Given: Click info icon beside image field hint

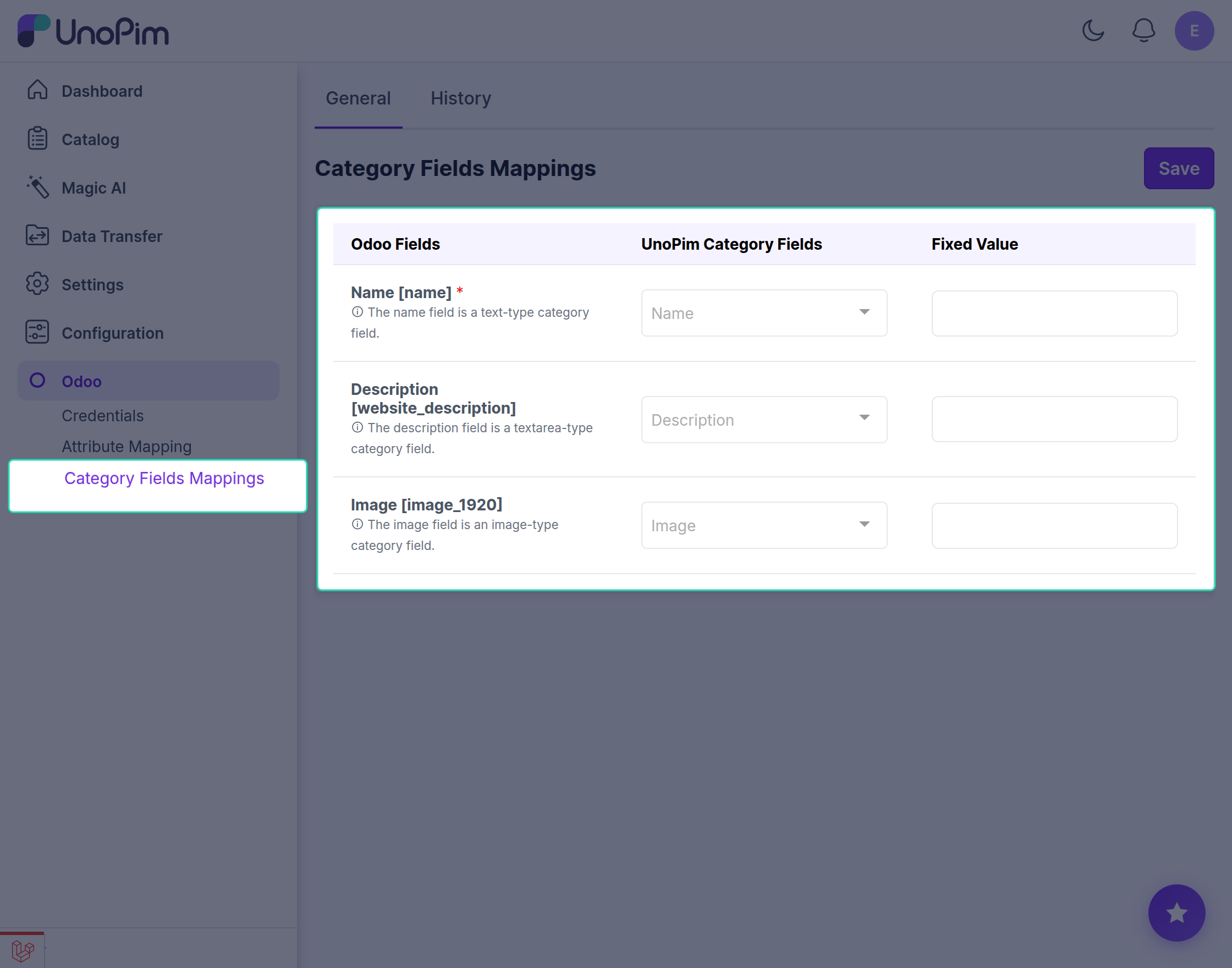Looking at the screenshot, I should point(357,524).
